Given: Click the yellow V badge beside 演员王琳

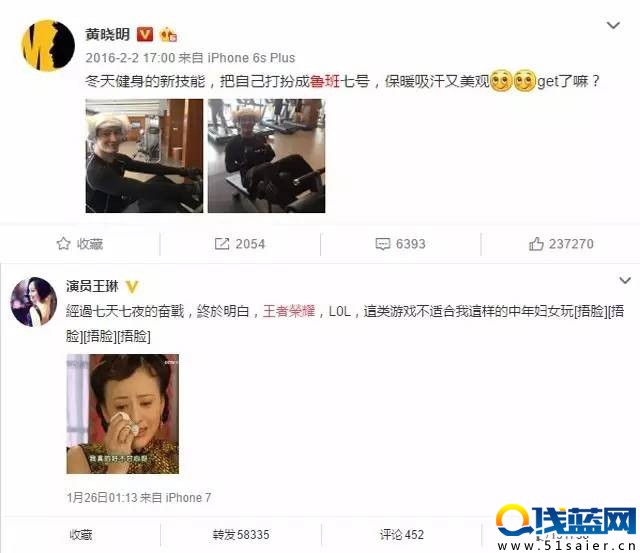Looking at the screenshot, I should 132,287.
